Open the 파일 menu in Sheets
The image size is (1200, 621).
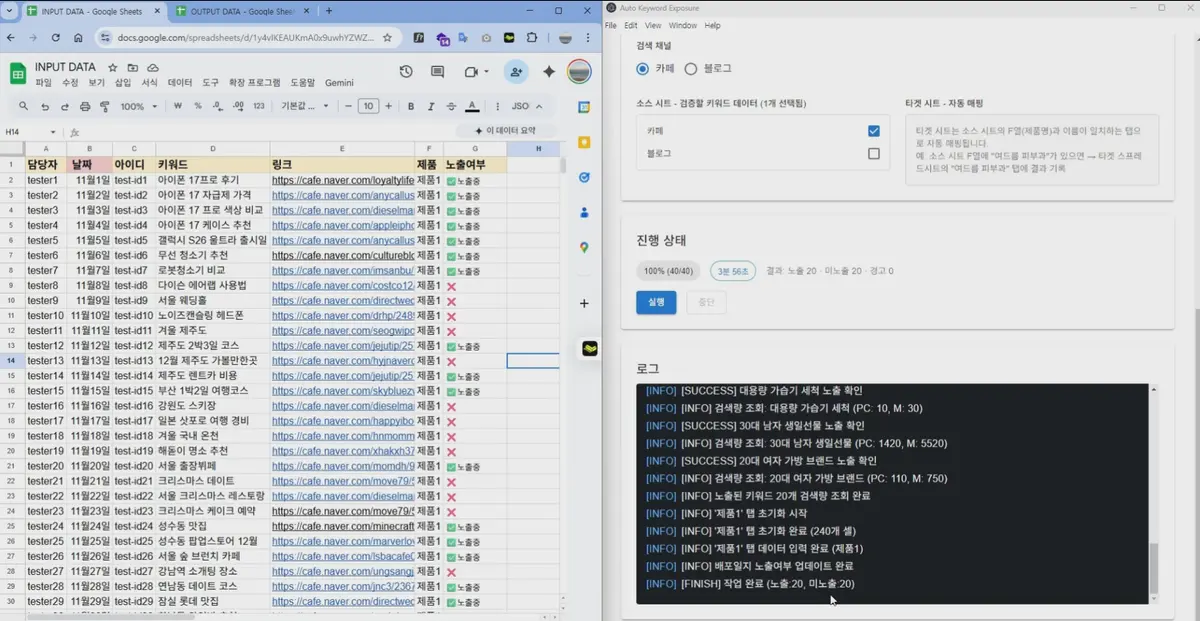(x=44, y=83)
